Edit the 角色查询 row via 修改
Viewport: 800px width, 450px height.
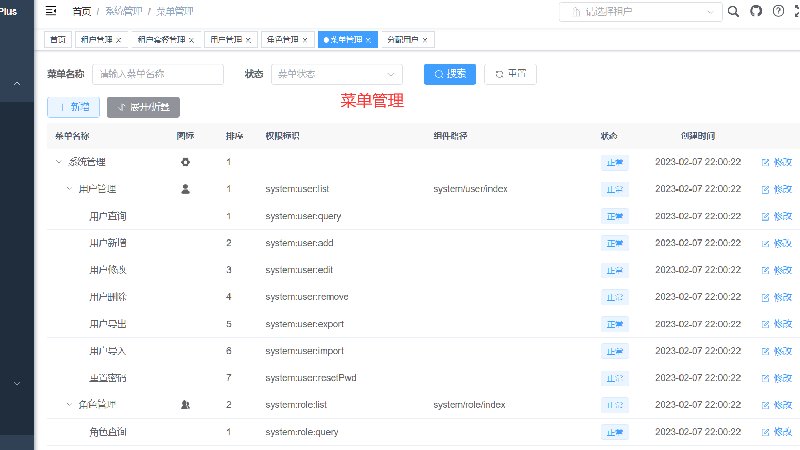[777, 432]
